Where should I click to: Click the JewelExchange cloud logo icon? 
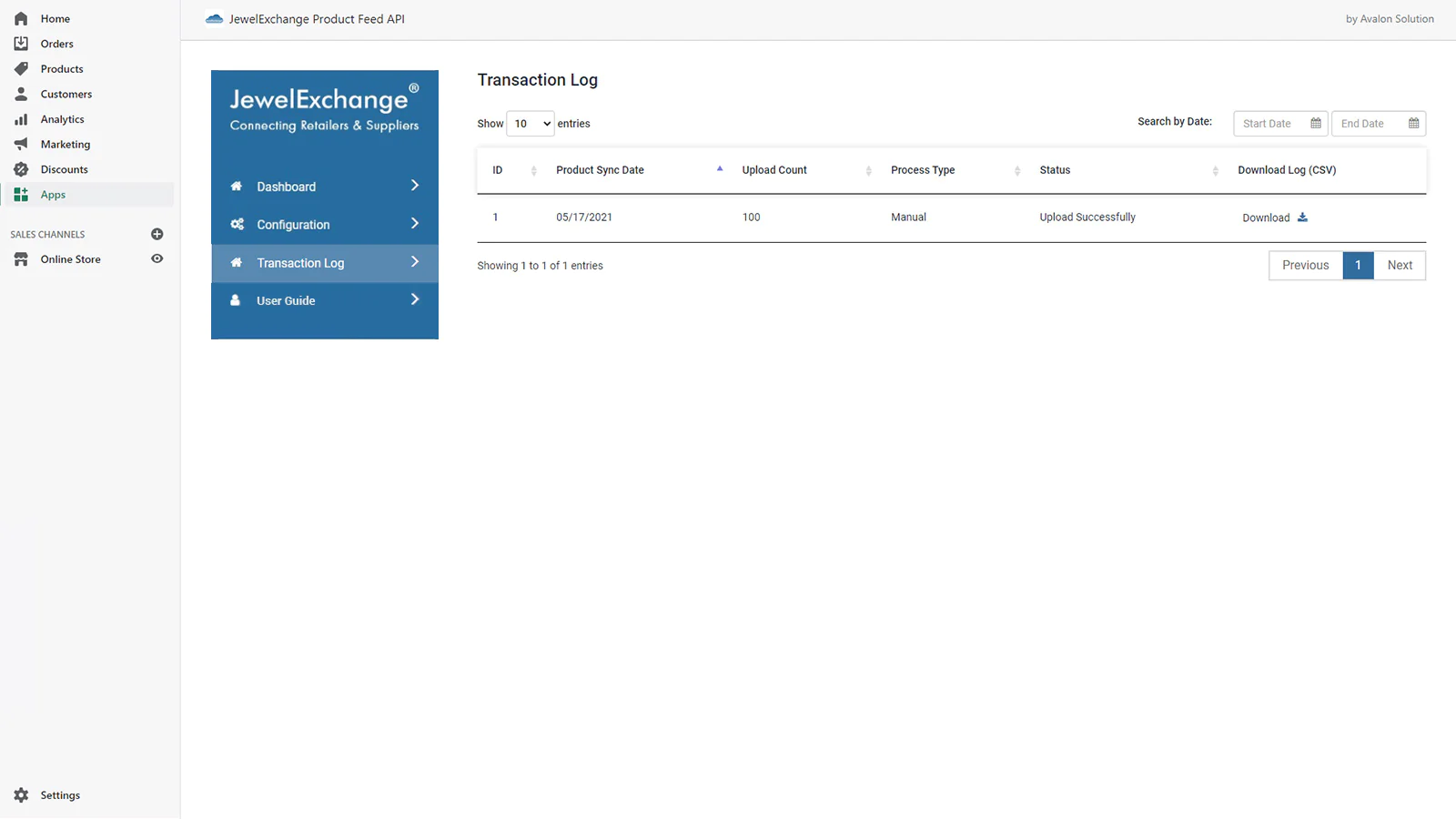[x=215, y=18]
